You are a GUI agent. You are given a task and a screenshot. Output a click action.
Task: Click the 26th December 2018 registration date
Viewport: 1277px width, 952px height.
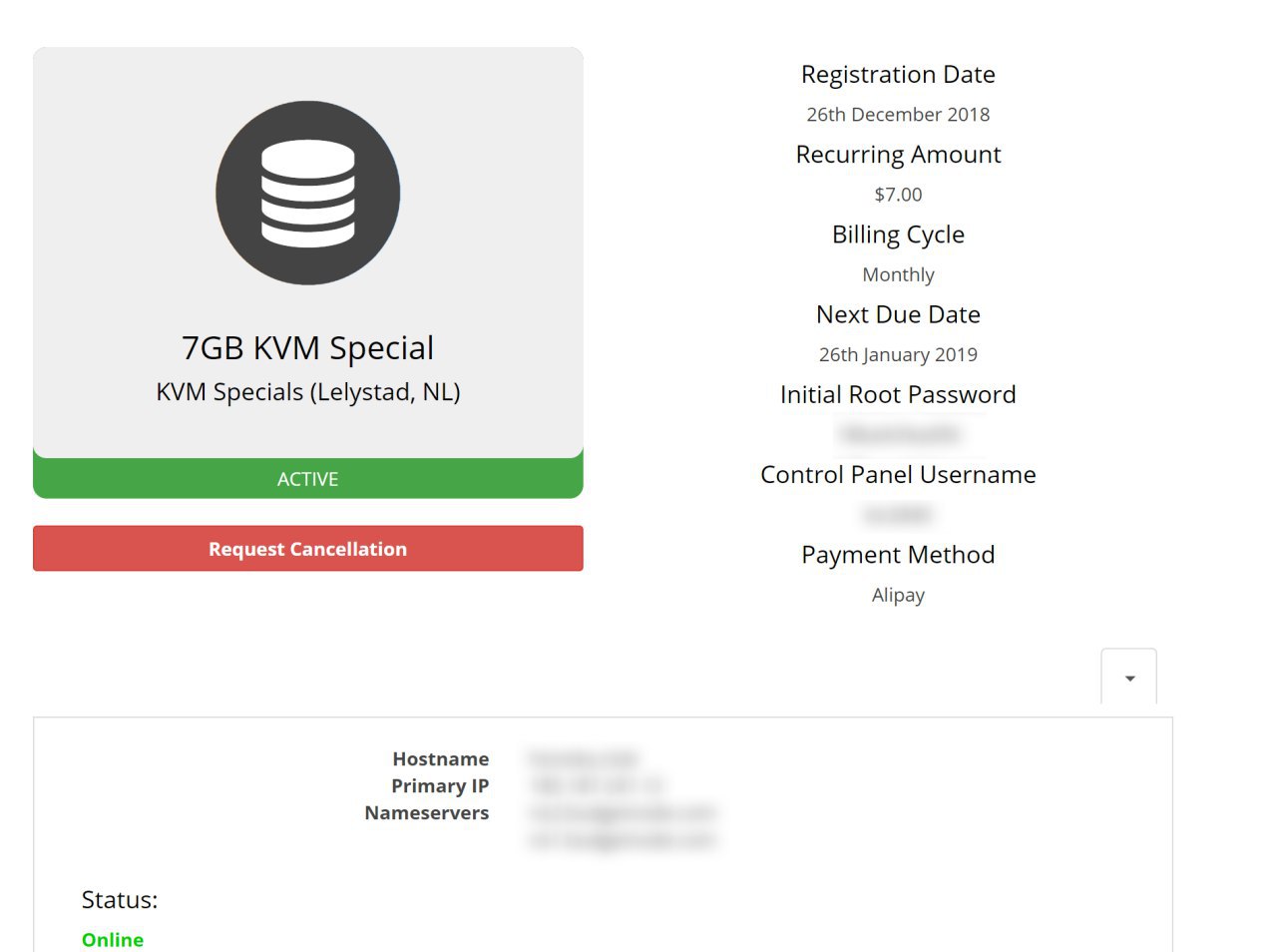(898, 115)
